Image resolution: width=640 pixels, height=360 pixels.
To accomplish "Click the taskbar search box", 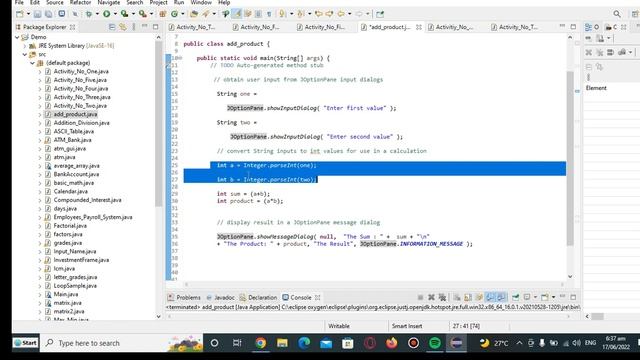I will coord(122,343).
